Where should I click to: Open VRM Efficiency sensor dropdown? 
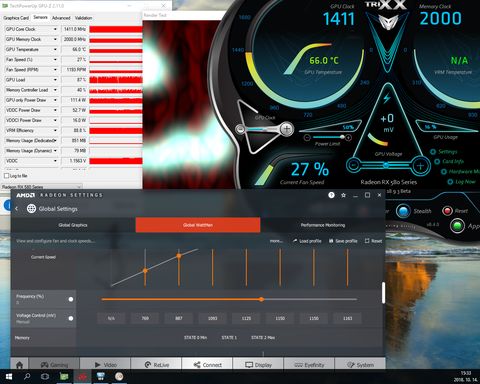(x=55, y=130)
